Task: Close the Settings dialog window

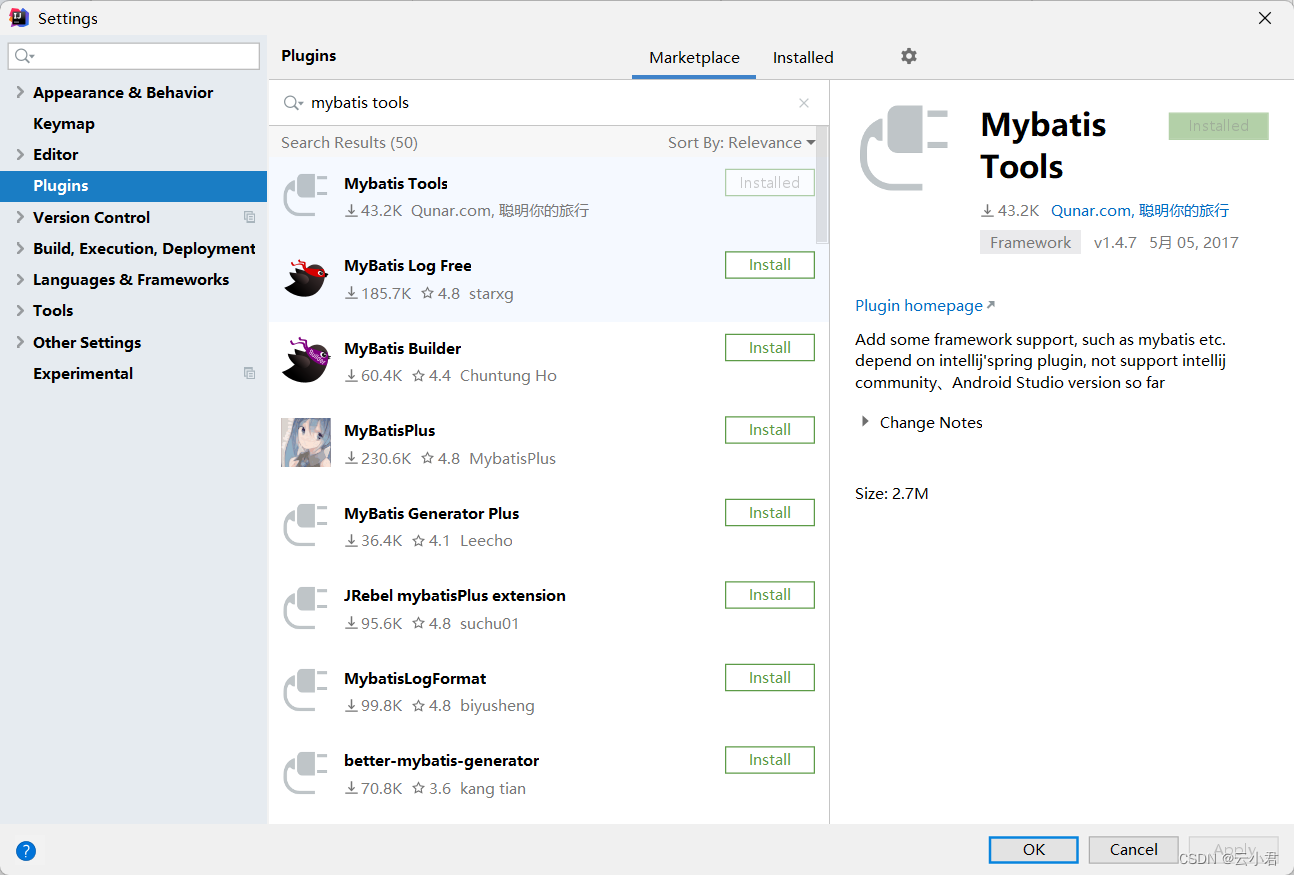Action: [1265, 18]
